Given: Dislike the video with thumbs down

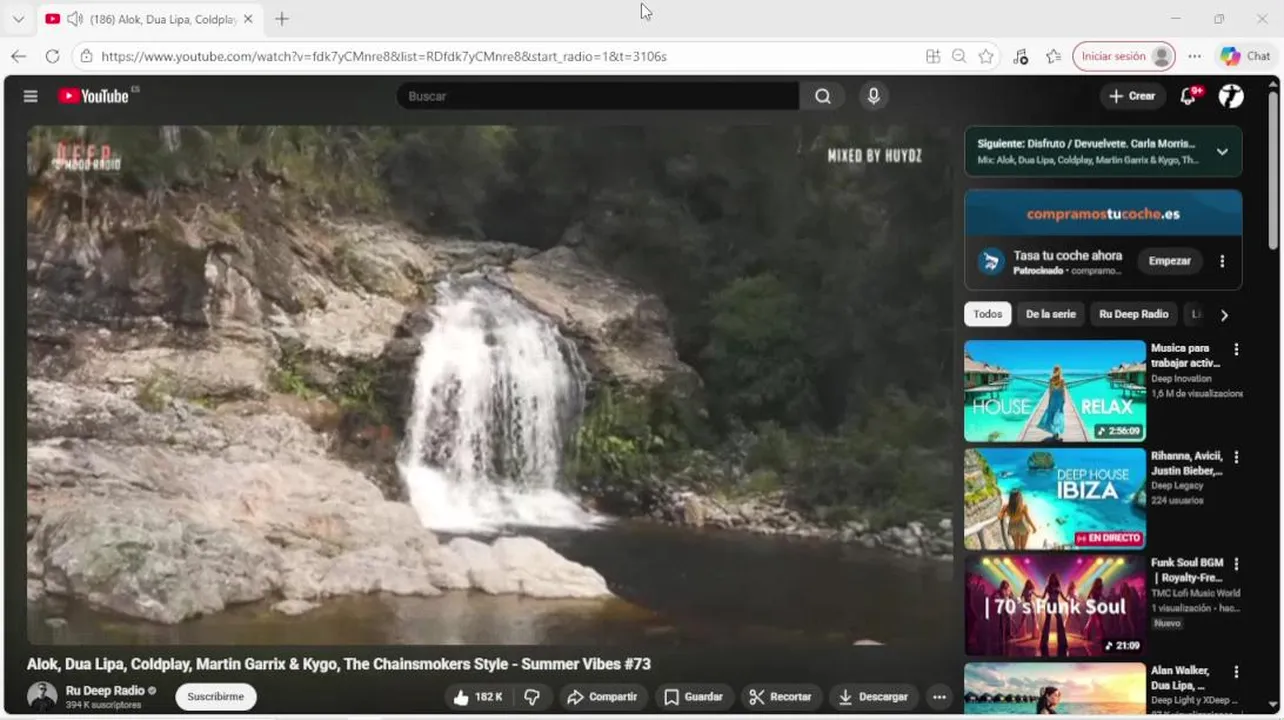Looking at the screenshot, I should 532,697.
